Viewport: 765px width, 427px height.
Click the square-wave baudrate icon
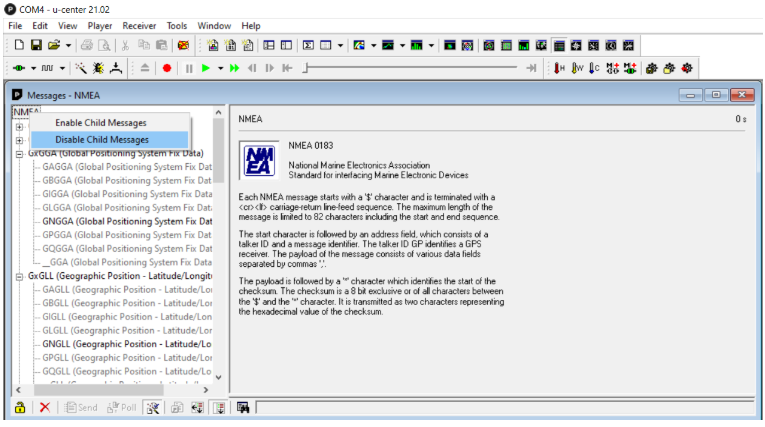click(x=47, y=68)
